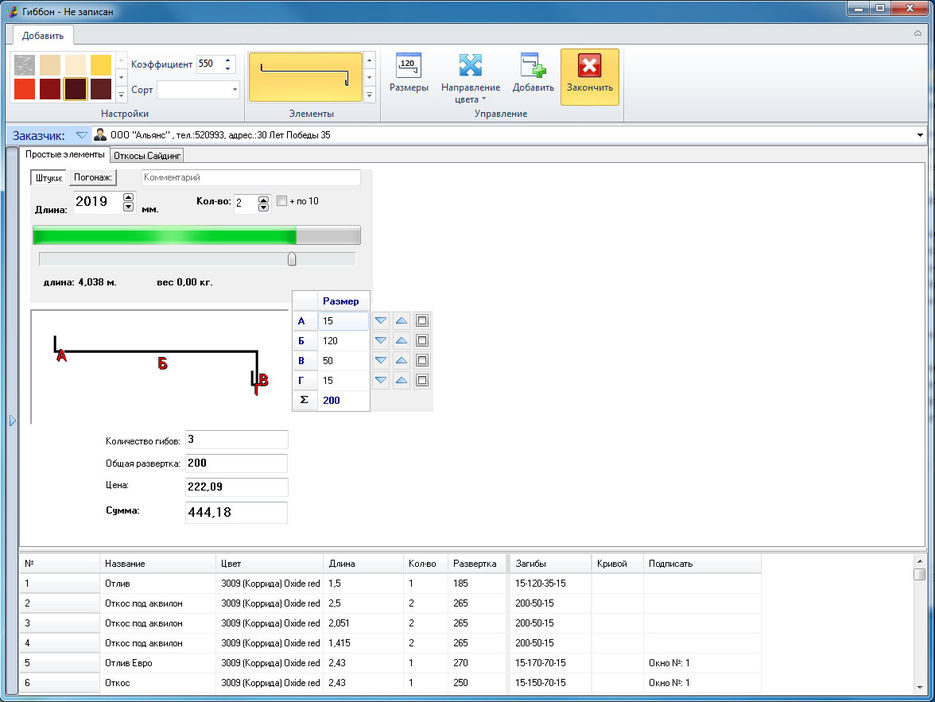Decrease size Г with down arrow
This screenshot has width=935, height=702.
(381, 380)
